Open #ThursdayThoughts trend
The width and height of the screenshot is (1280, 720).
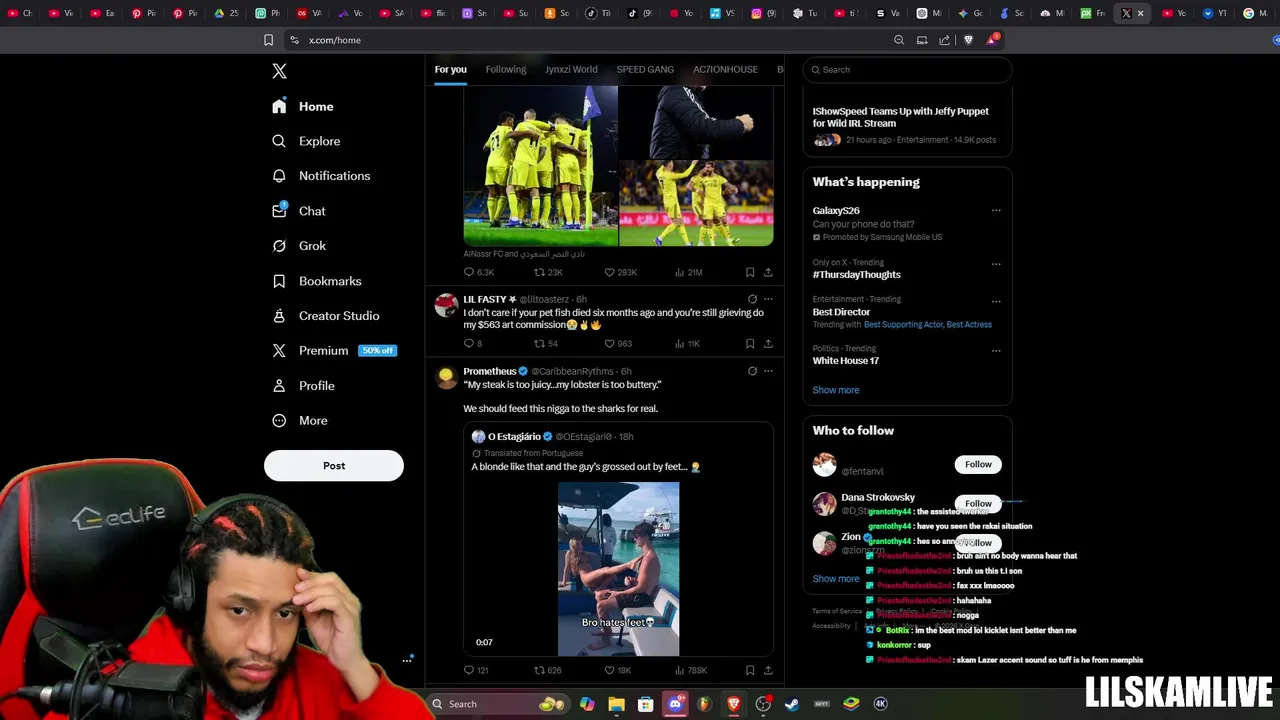click(856, 275)
